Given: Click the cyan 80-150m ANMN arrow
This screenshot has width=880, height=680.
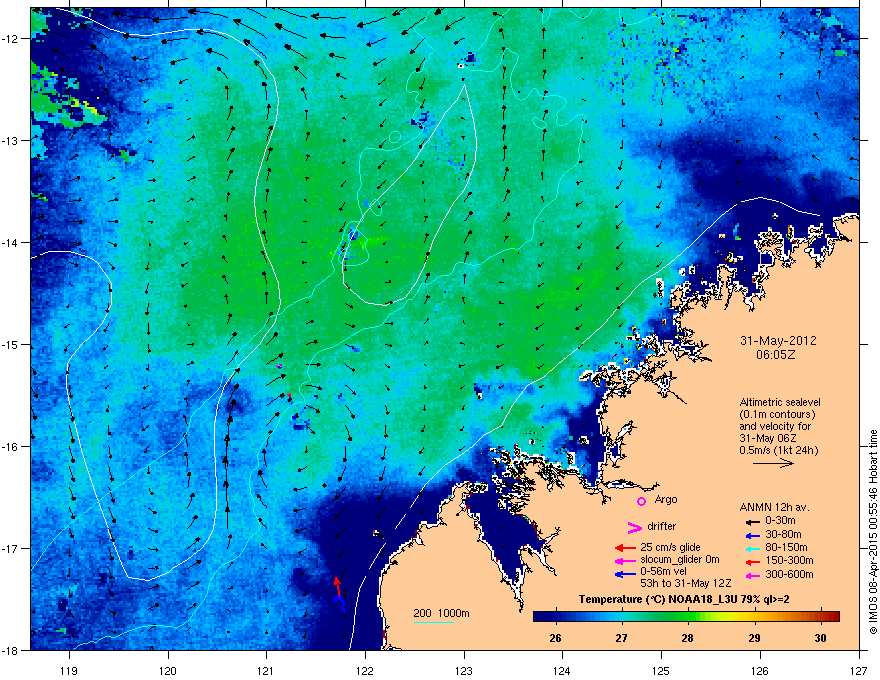Looking at the screenshot, I should click(753, 549).
